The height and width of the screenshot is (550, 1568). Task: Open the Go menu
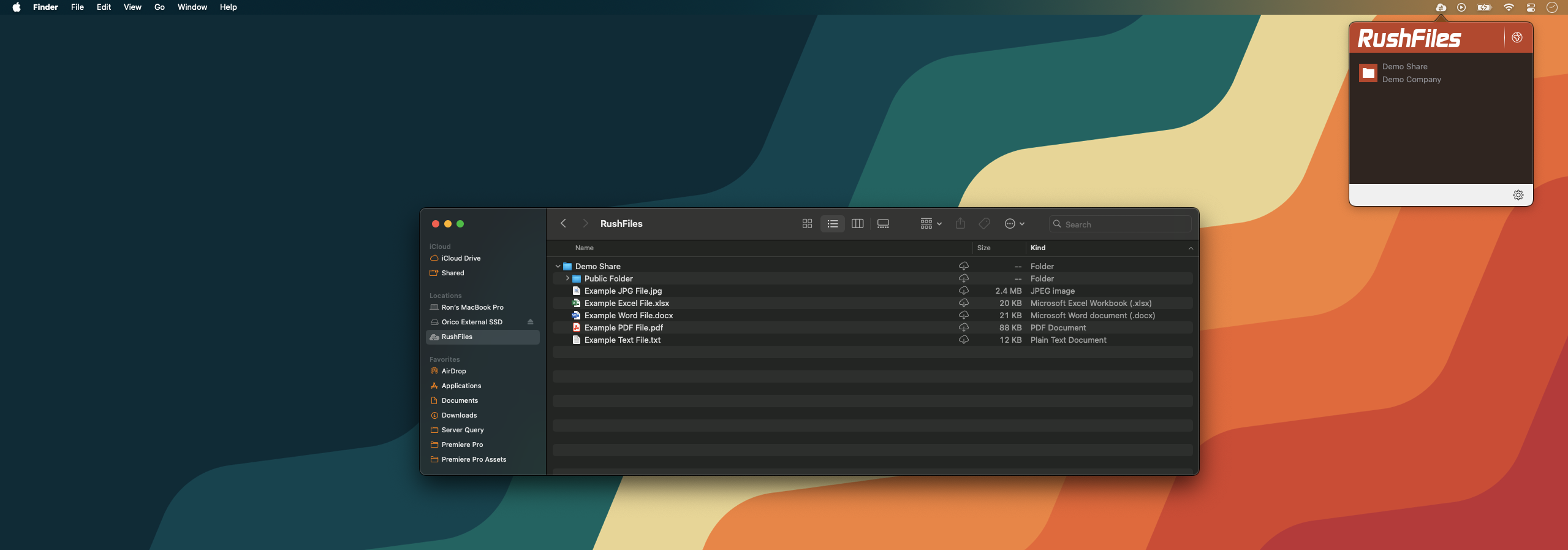[159, 7]
